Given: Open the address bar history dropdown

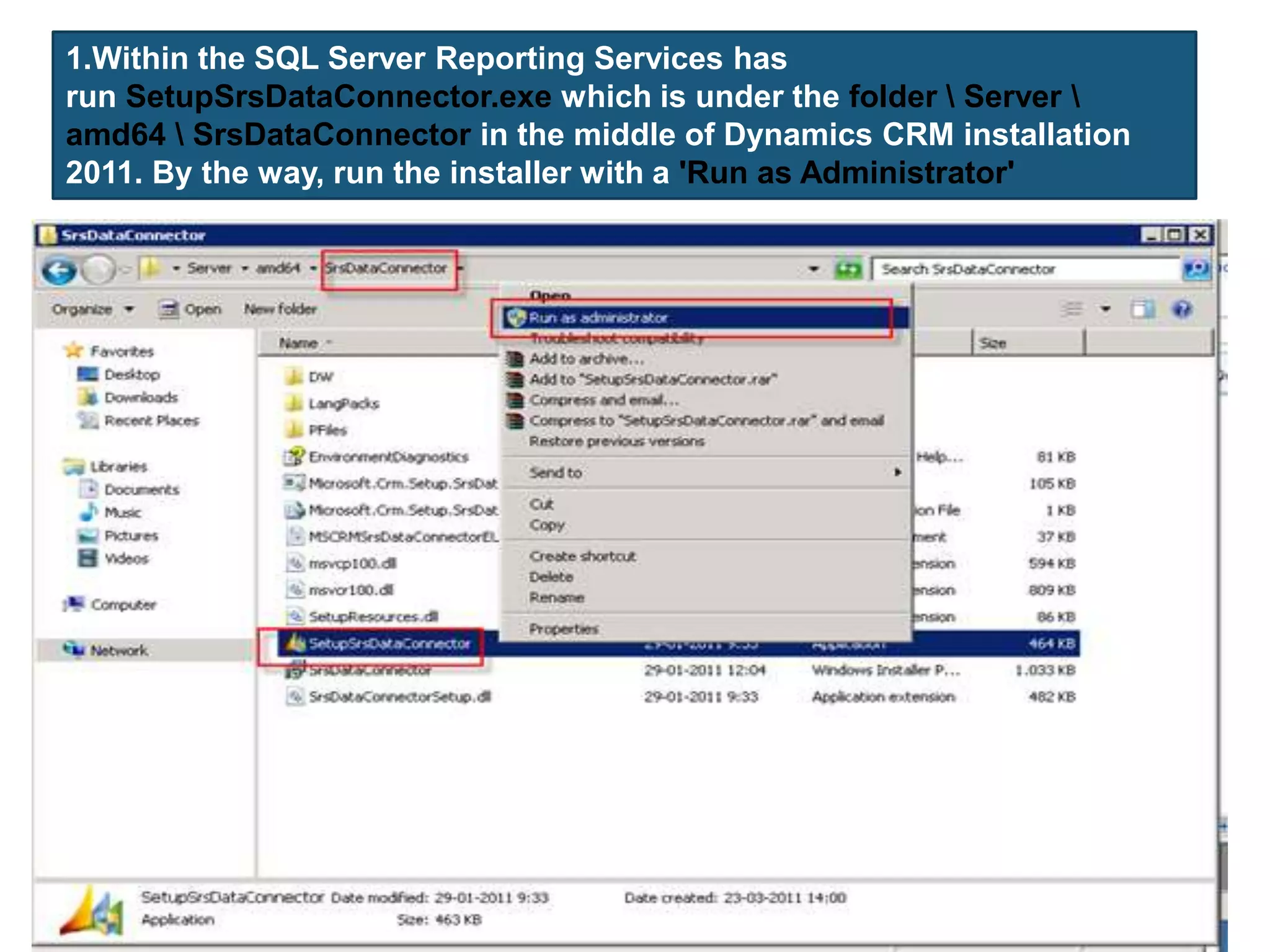Looking at the screenshot, I should click(814, 269).
